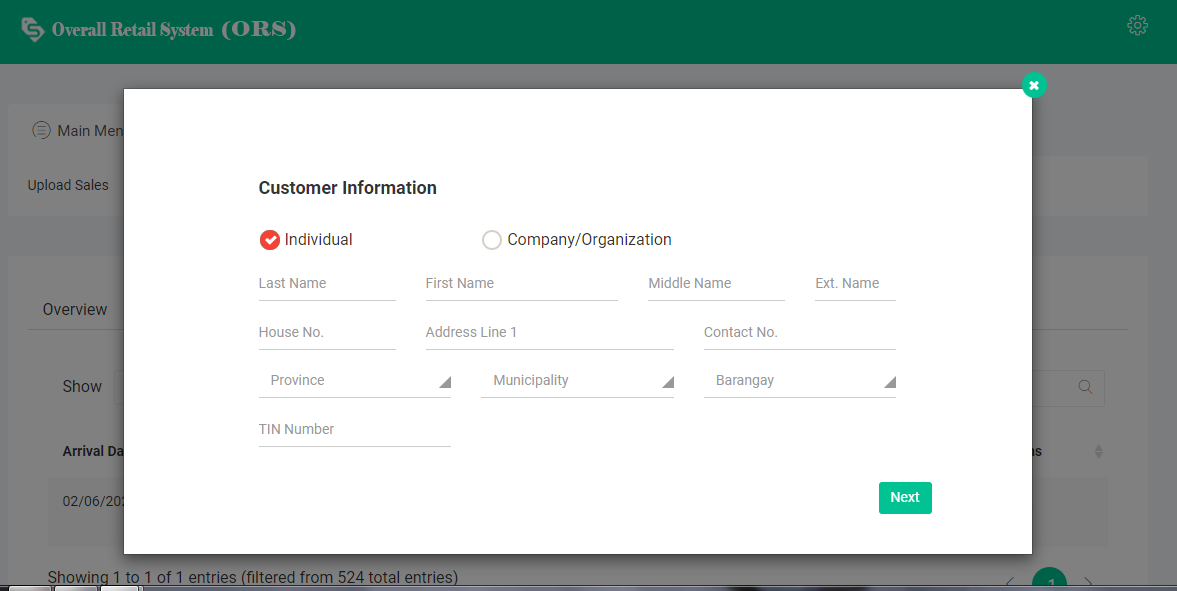The height and width of the screenshot is (591, 1177).
Task: Click the Customer Information heading
Action: [348, 188]
